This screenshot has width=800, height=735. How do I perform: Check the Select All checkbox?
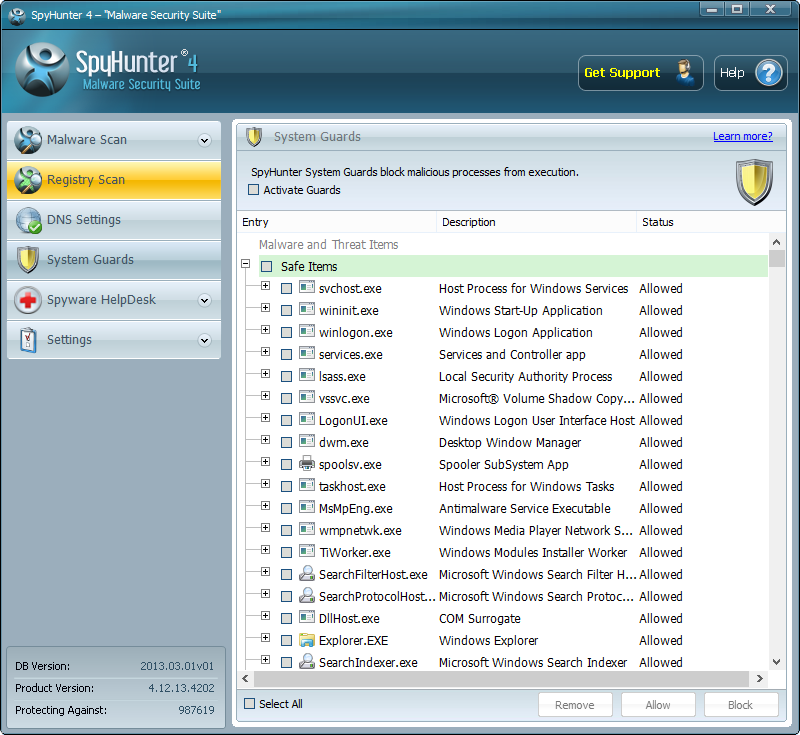coord(250,704)
